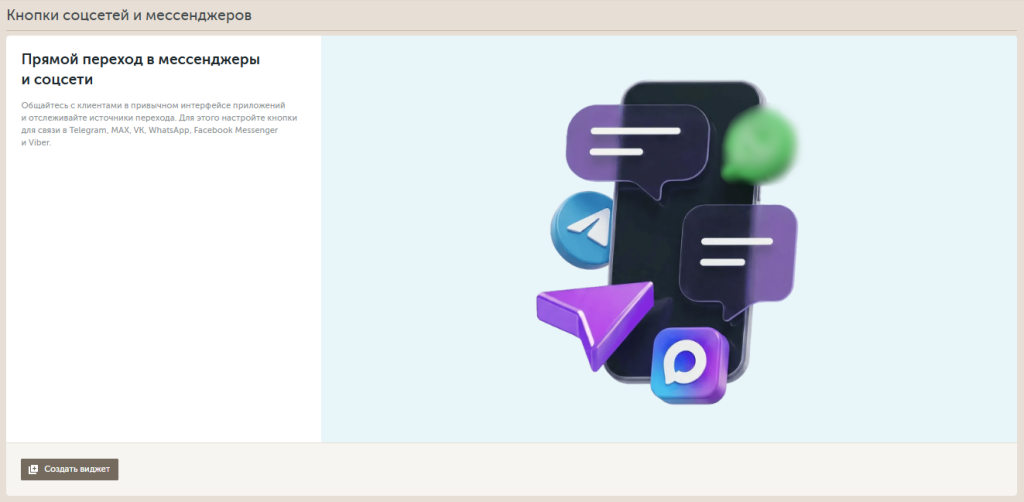Click the word Viber in the description
This screenshot has width=1024, height=502.
click(x=38, y=143)
